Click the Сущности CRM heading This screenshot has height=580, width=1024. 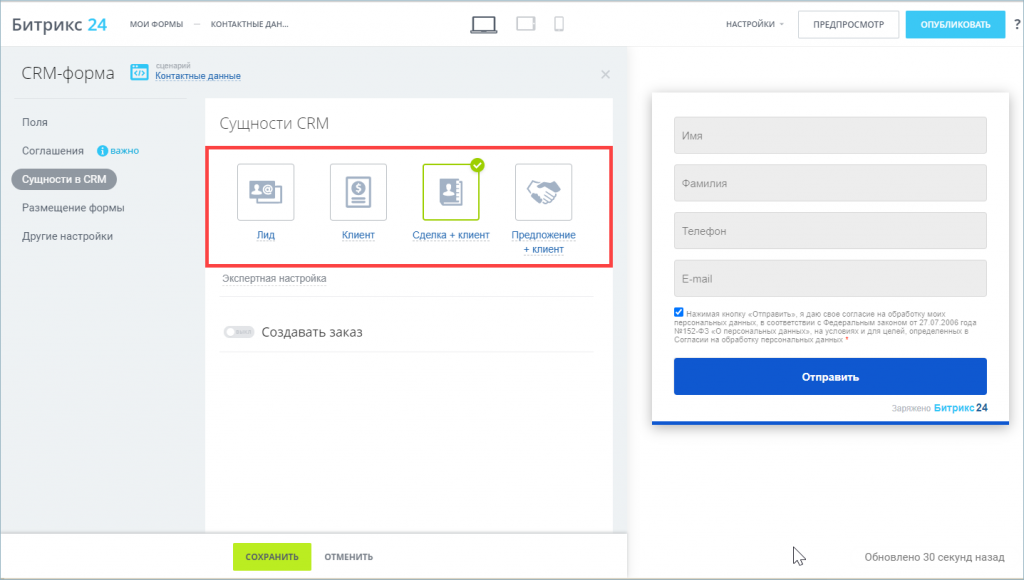point(274,123)
